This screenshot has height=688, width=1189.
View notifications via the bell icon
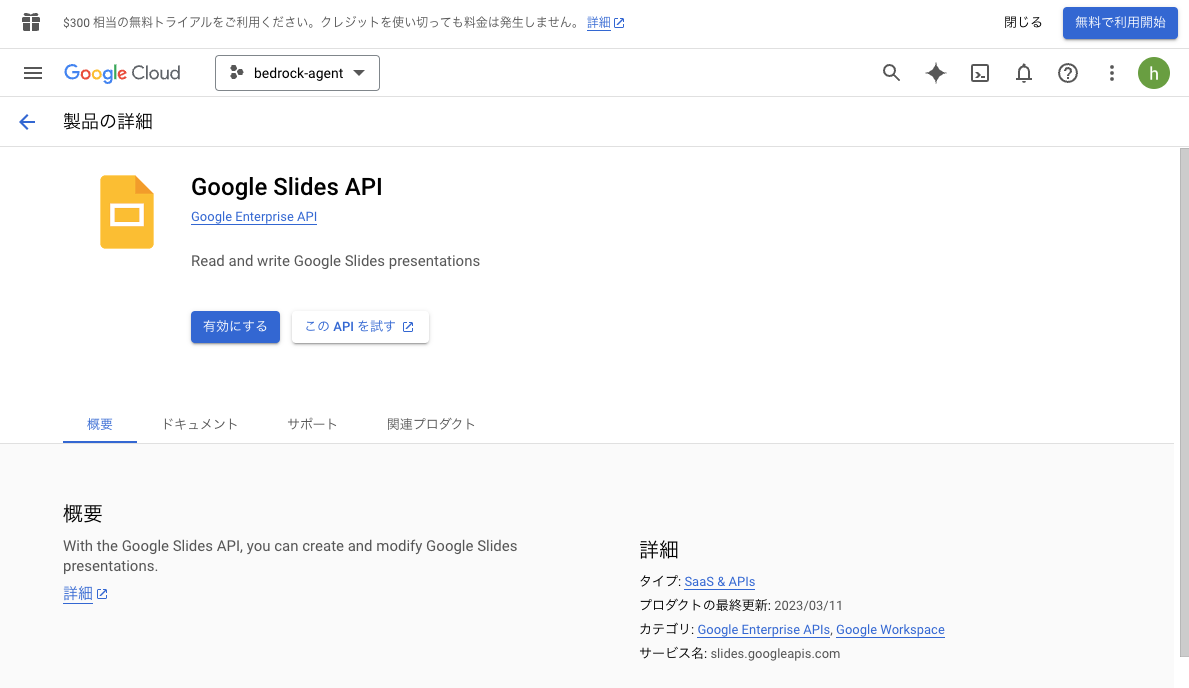click(x=1023, y=72)
